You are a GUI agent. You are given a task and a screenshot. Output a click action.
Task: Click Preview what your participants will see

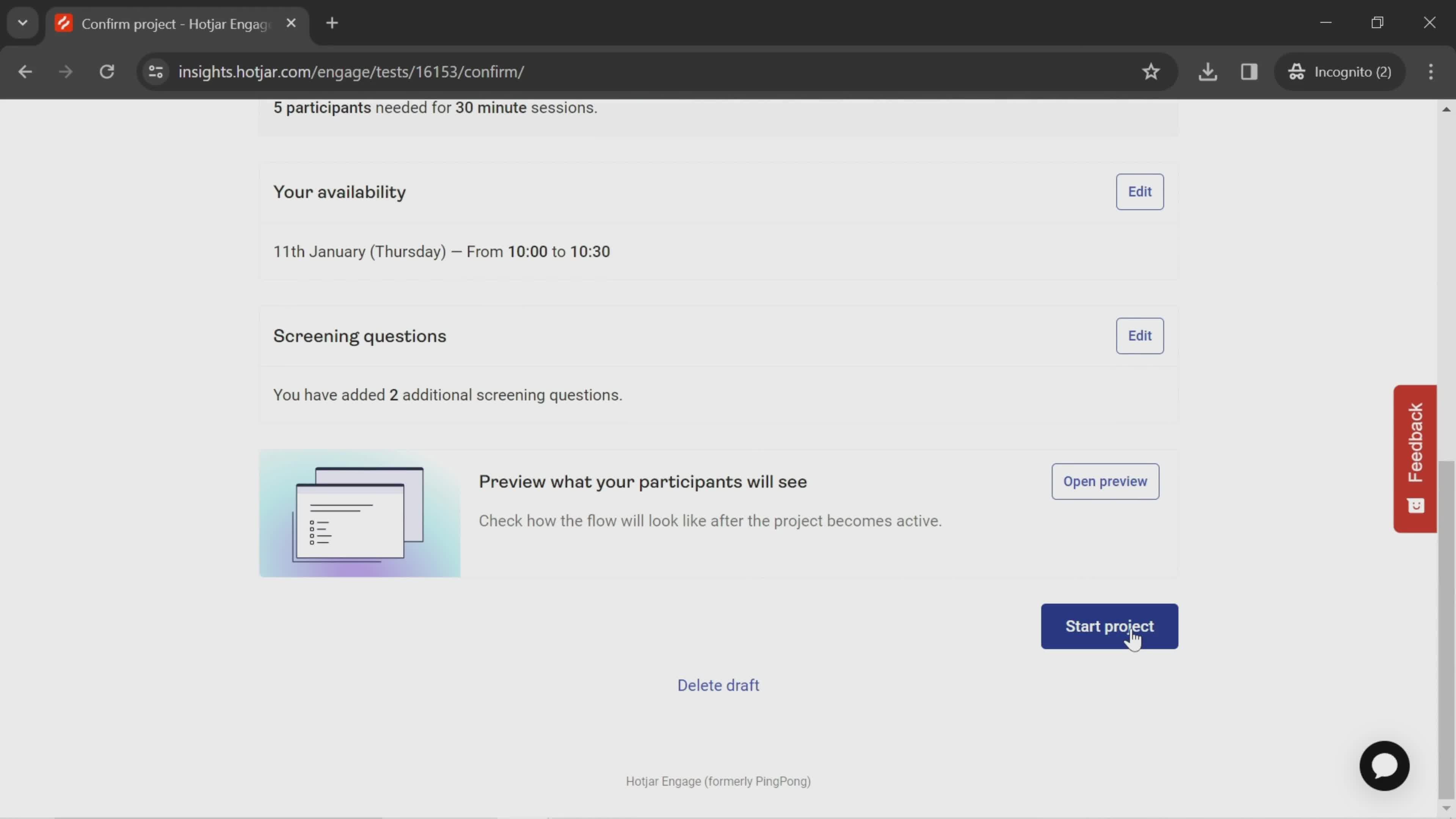point(643,482)
